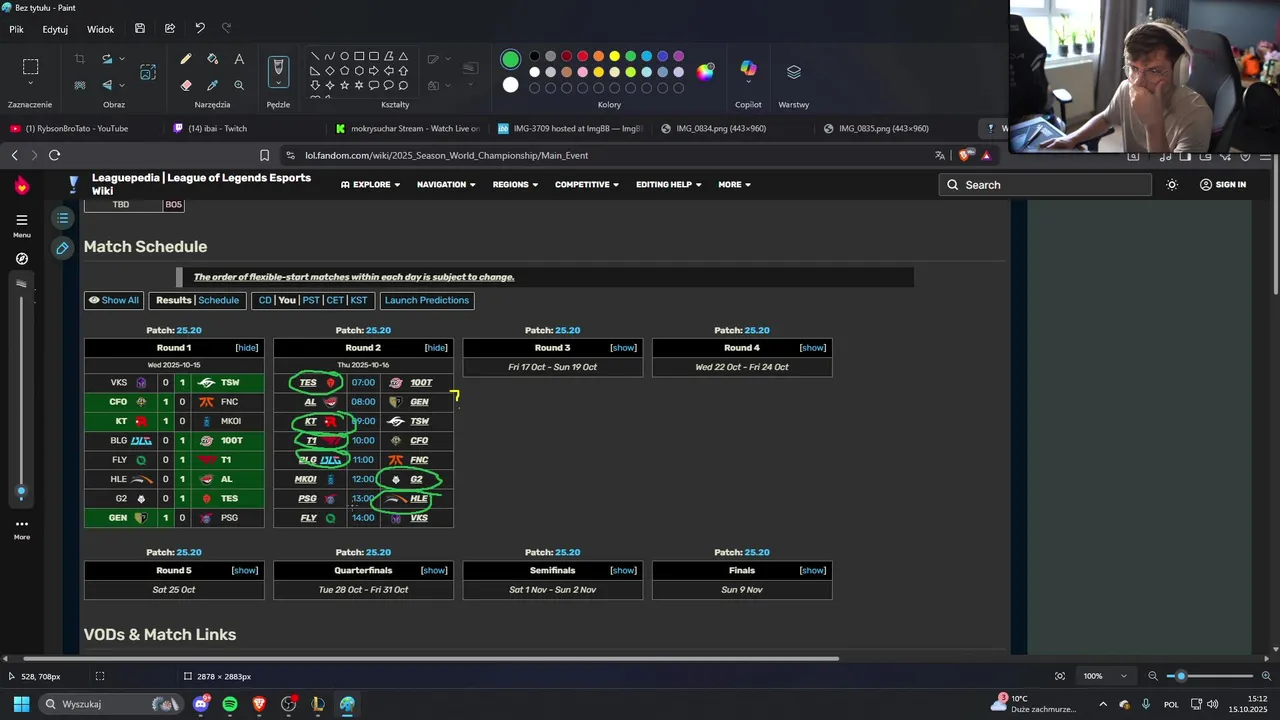This screenshot has height=720, width=1280.
Task: Show the Quarterfinals matches
Action: [x=434, y=570]
